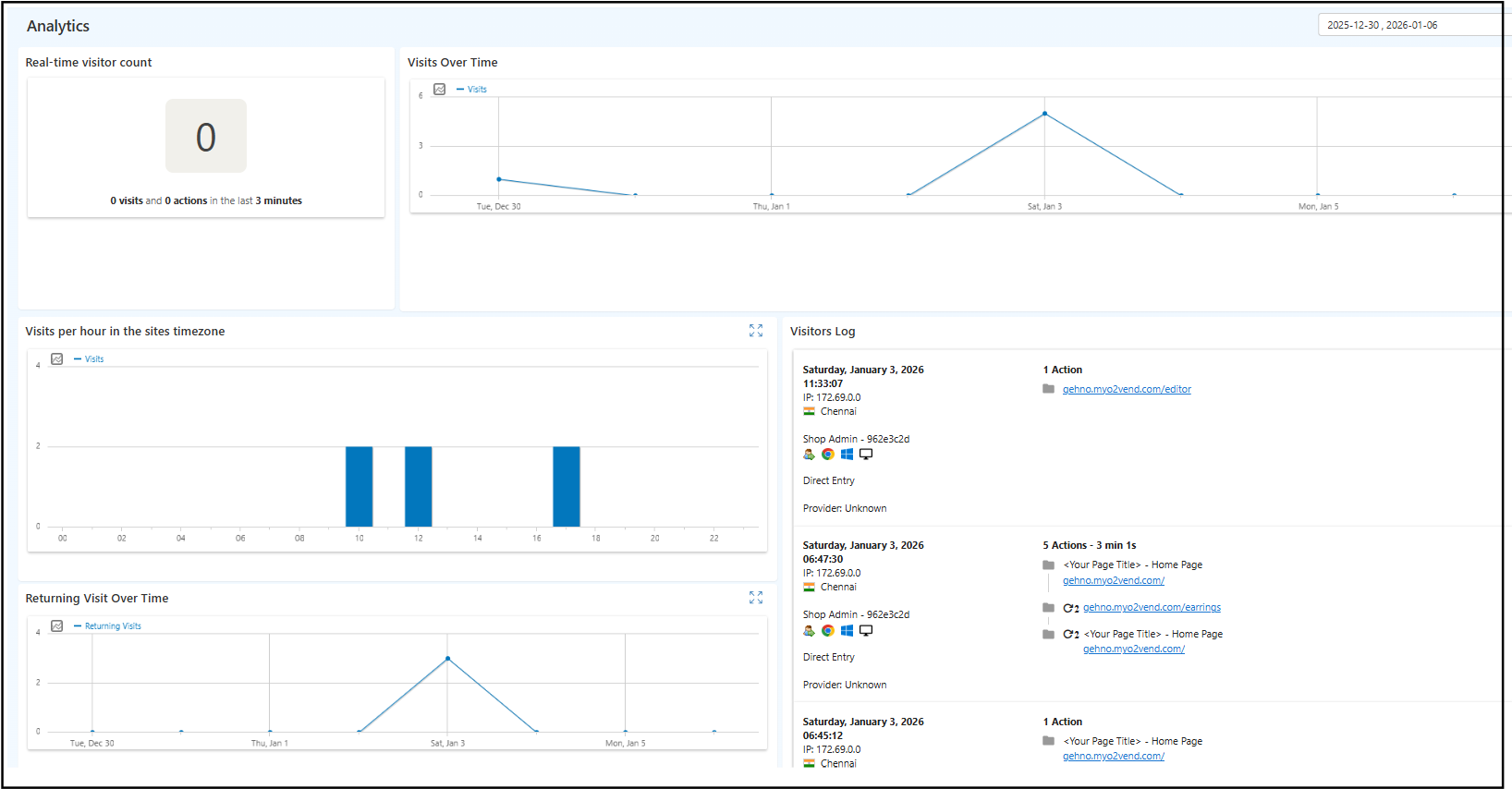This screenshot has width=1512, height=789.
Task: Click Windows OS icon for the 11:33:07 visit
Action: [x=847, y=455]
